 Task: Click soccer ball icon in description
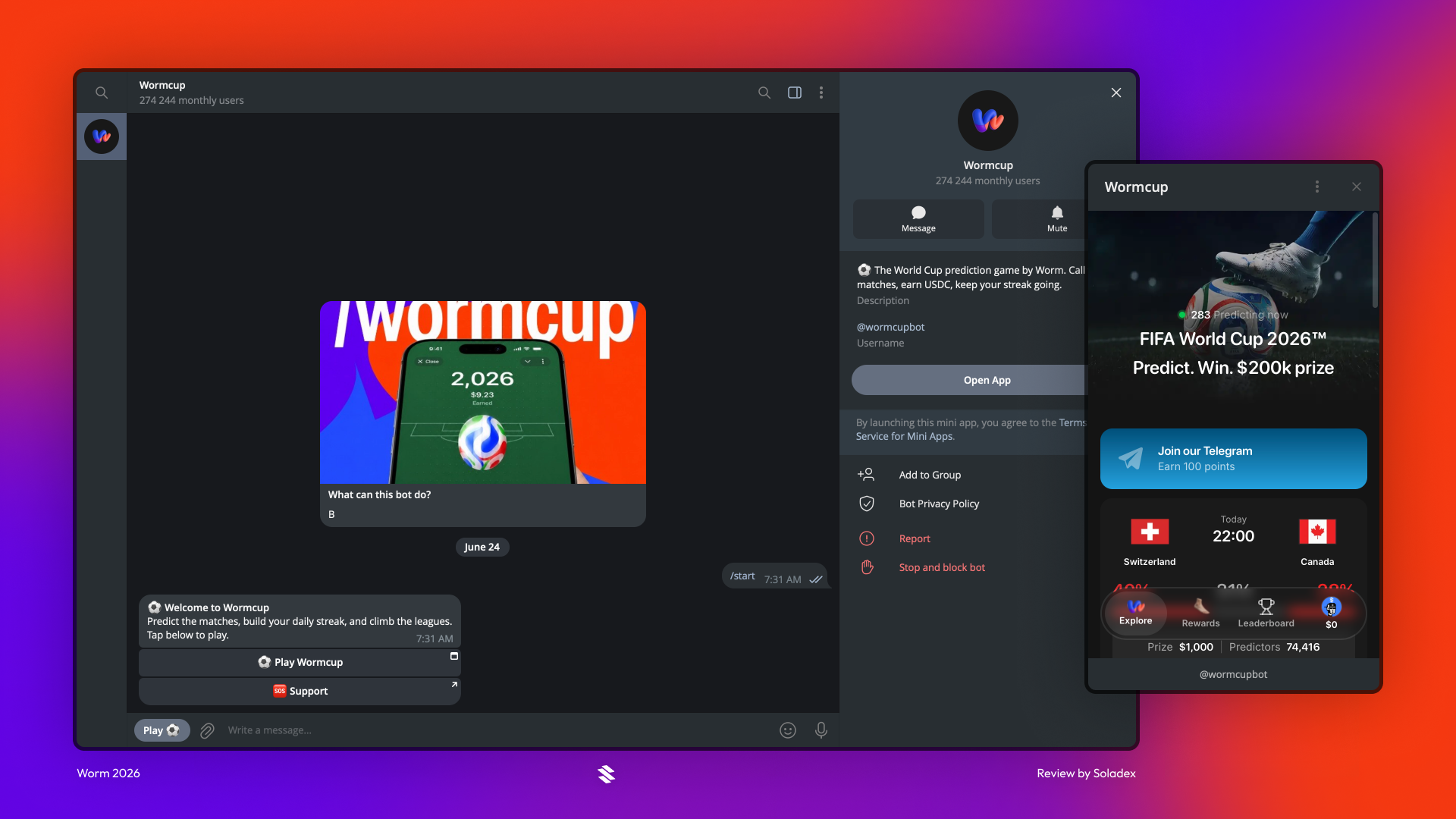coord(864,269)
